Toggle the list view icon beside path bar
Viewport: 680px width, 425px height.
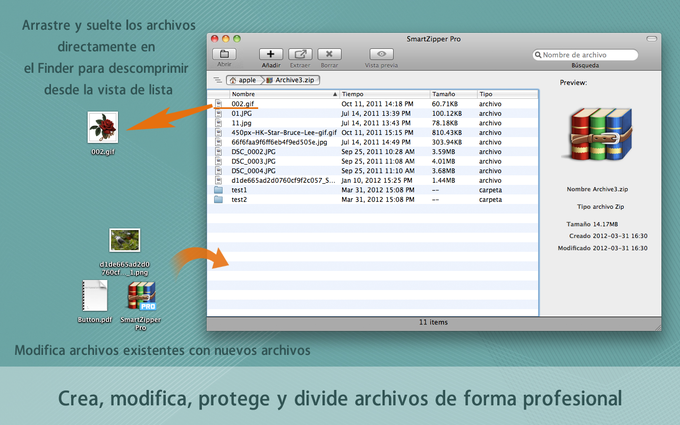217,80
